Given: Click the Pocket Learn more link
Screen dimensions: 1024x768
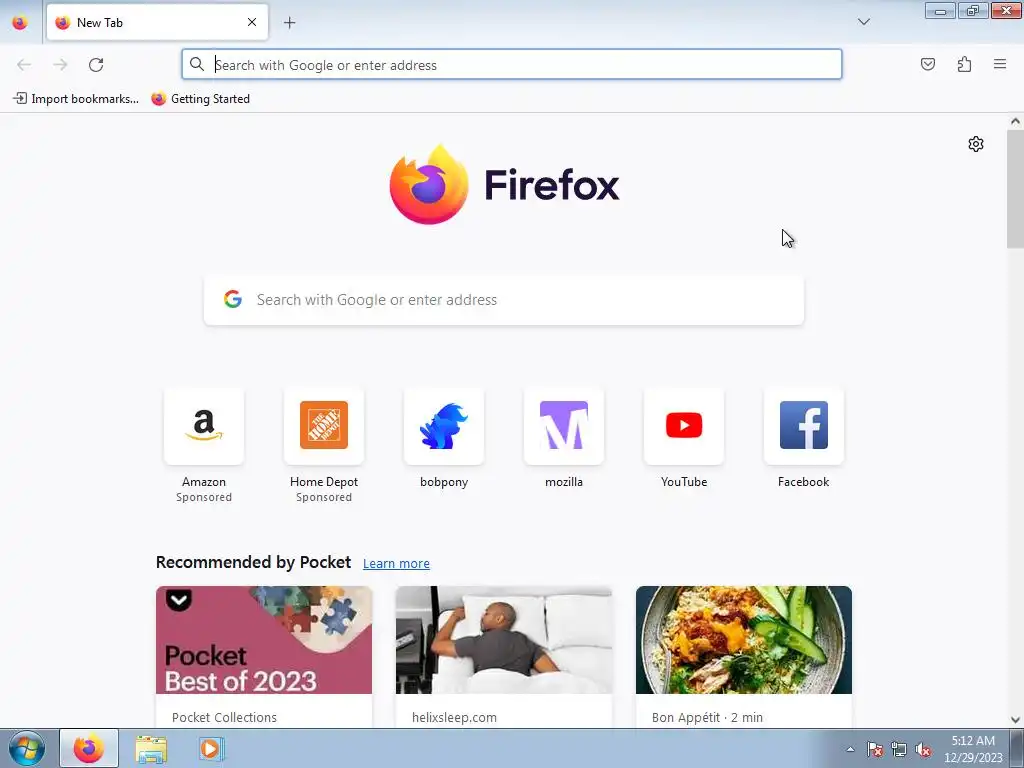Looking at the screenshot, I should (x=396, y=564).
